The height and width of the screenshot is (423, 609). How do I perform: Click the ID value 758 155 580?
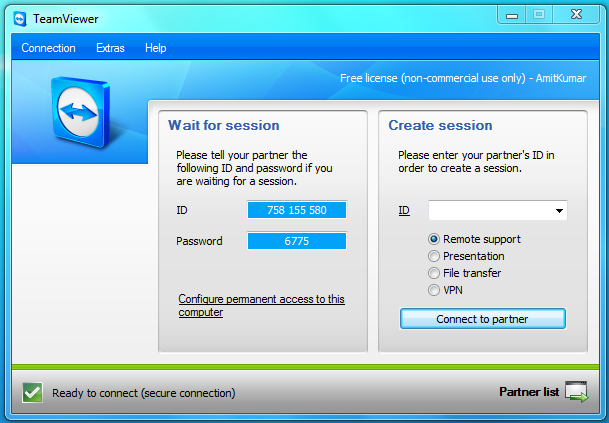coord(297,210)
